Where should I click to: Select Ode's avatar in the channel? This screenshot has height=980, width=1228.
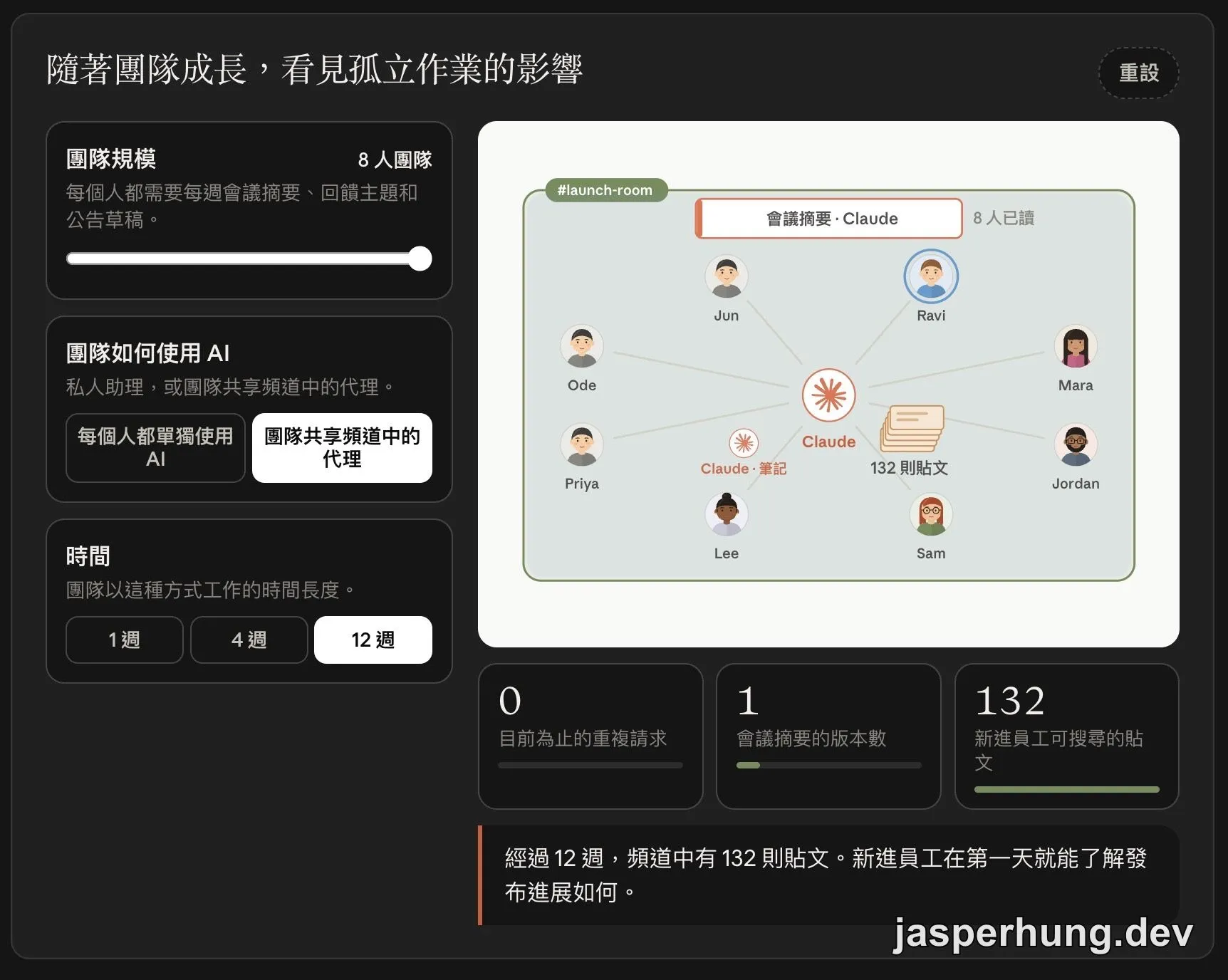click(582, 347)
